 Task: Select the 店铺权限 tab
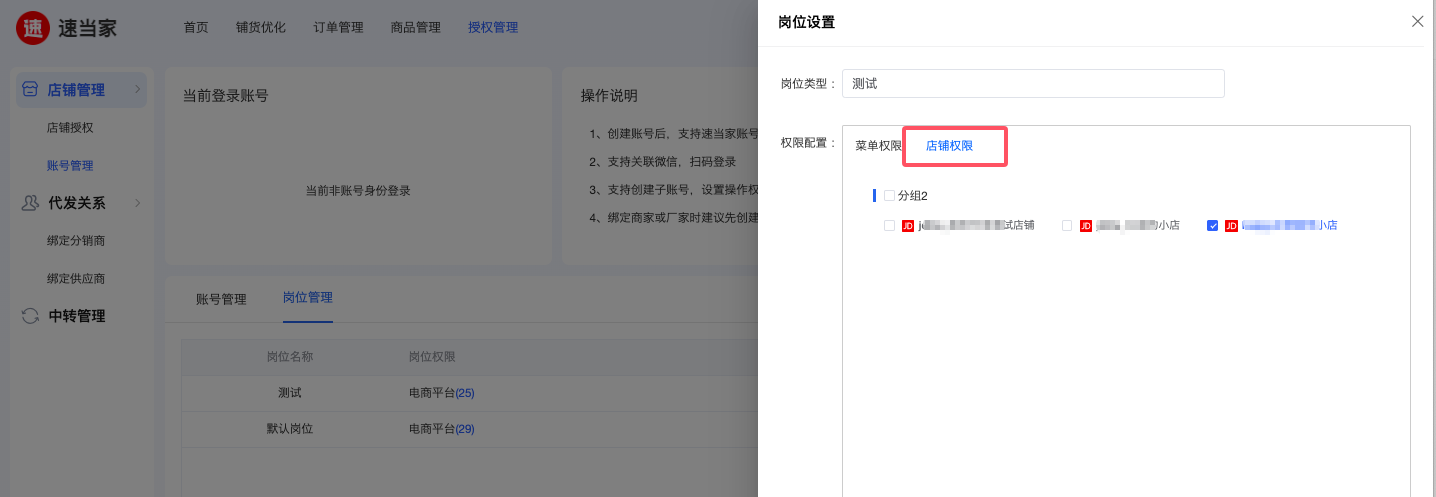pos(949,146)
